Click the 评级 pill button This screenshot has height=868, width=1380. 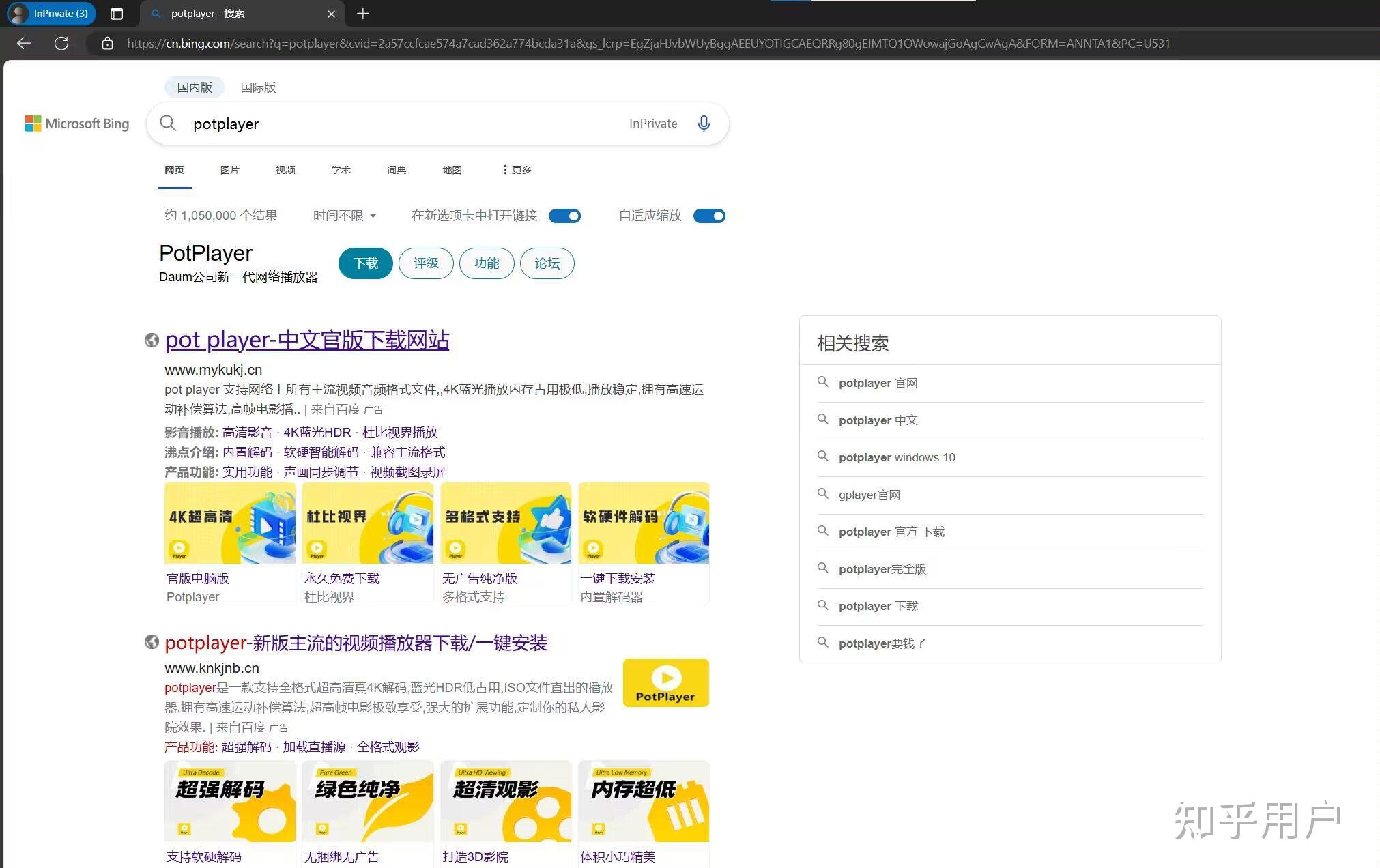tap(426, 263)
